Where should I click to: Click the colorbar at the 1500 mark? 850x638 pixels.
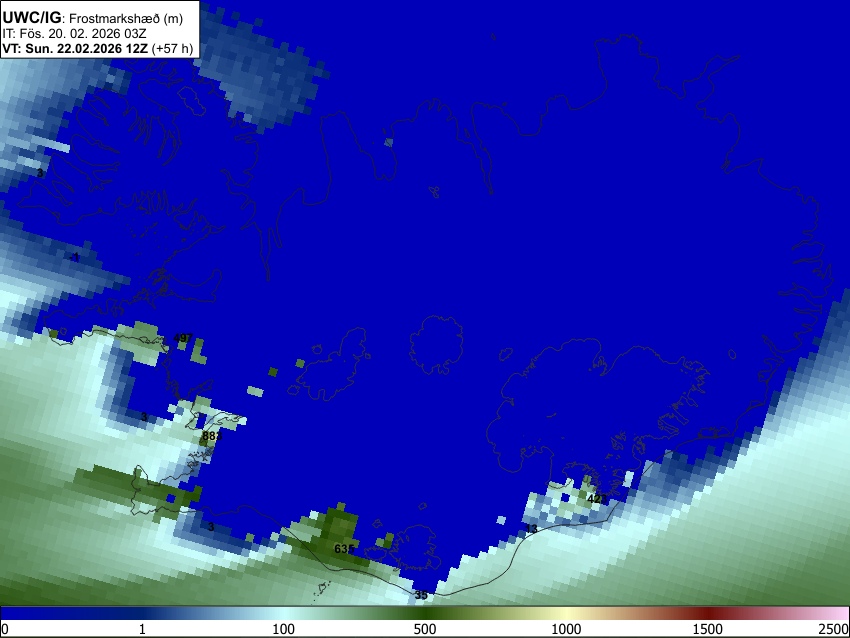(x=708, y=614)
